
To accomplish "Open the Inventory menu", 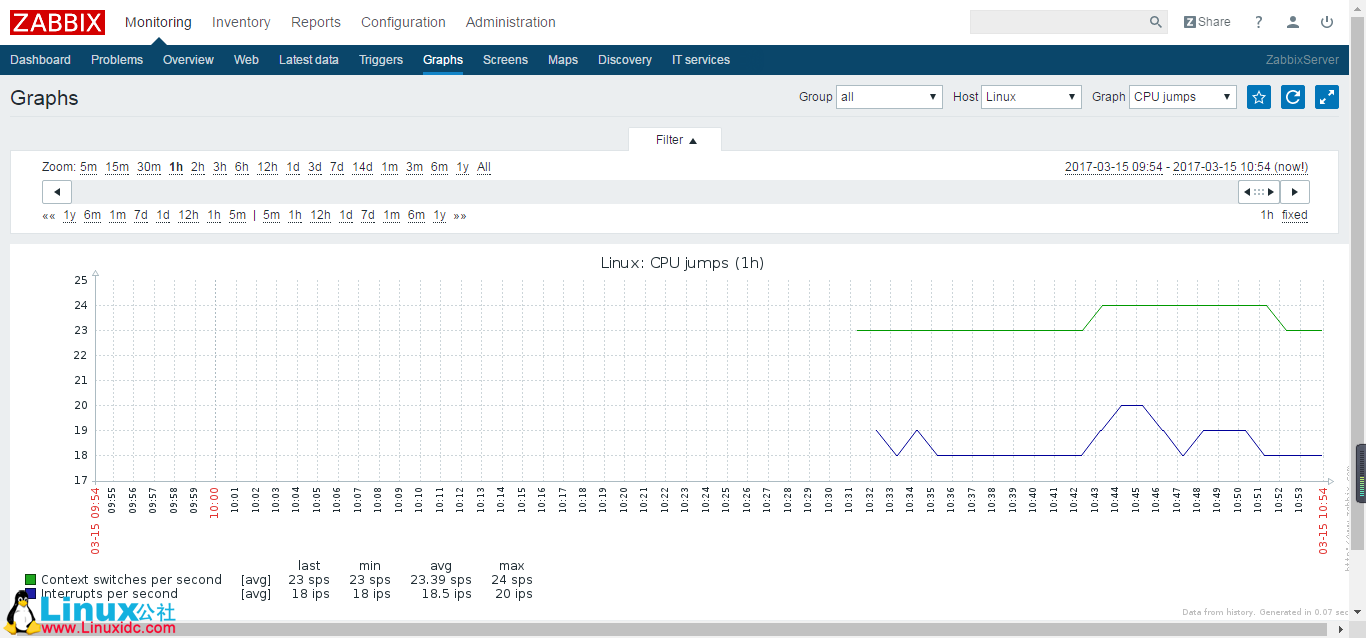I will 240,22.
